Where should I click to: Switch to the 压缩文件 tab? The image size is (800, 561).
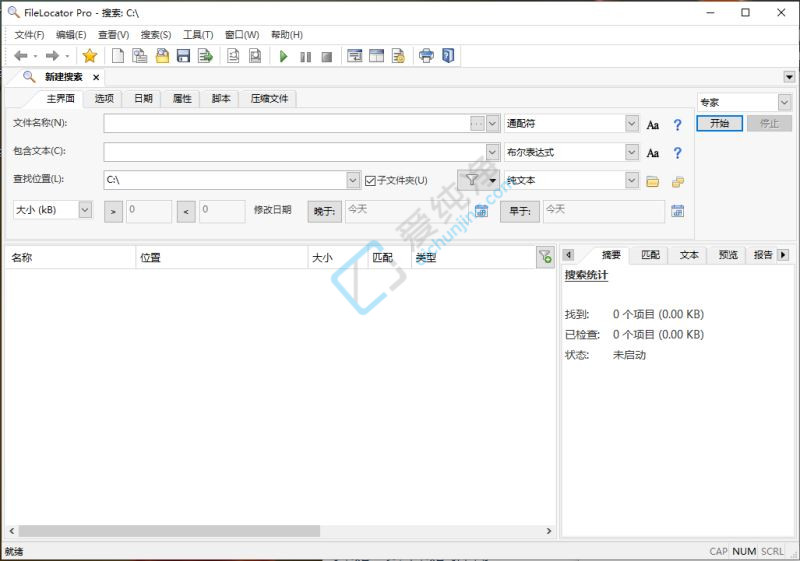[269, 98]
